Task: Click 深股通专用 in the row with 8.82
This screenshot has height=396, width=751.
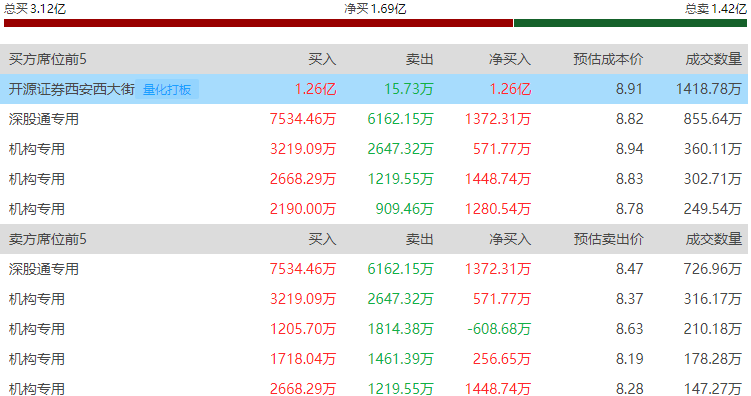Action: (x=44, y=119)
